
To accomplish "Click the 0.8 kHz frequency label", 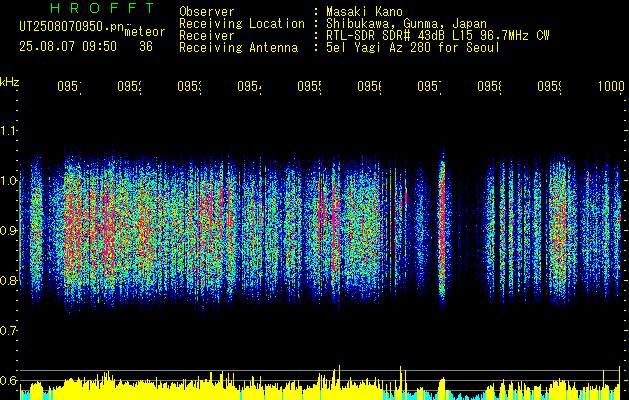I will (8, 280).
